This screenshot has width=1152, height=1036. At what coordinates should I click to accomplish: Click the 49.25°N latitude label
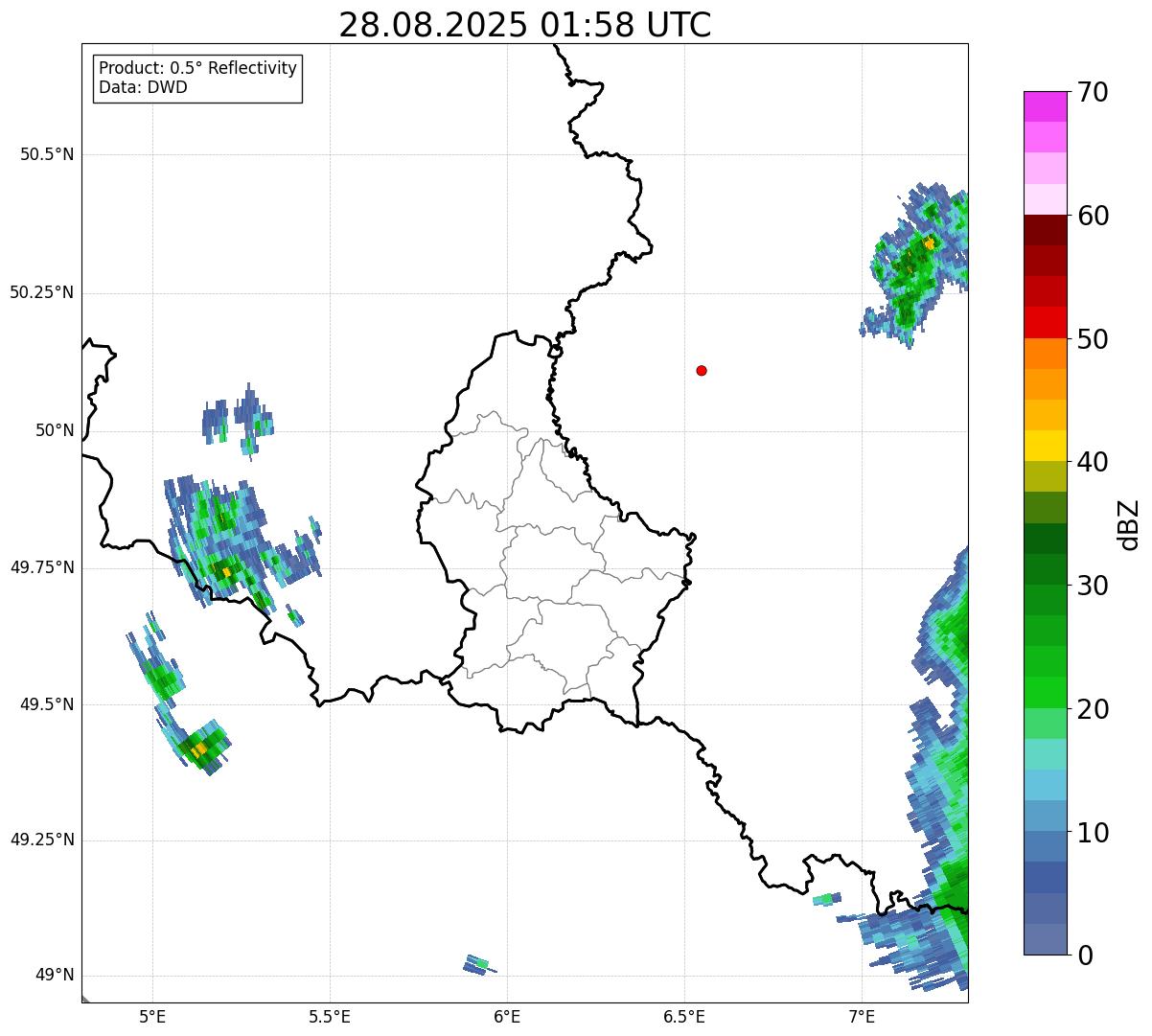pos(42,840)
